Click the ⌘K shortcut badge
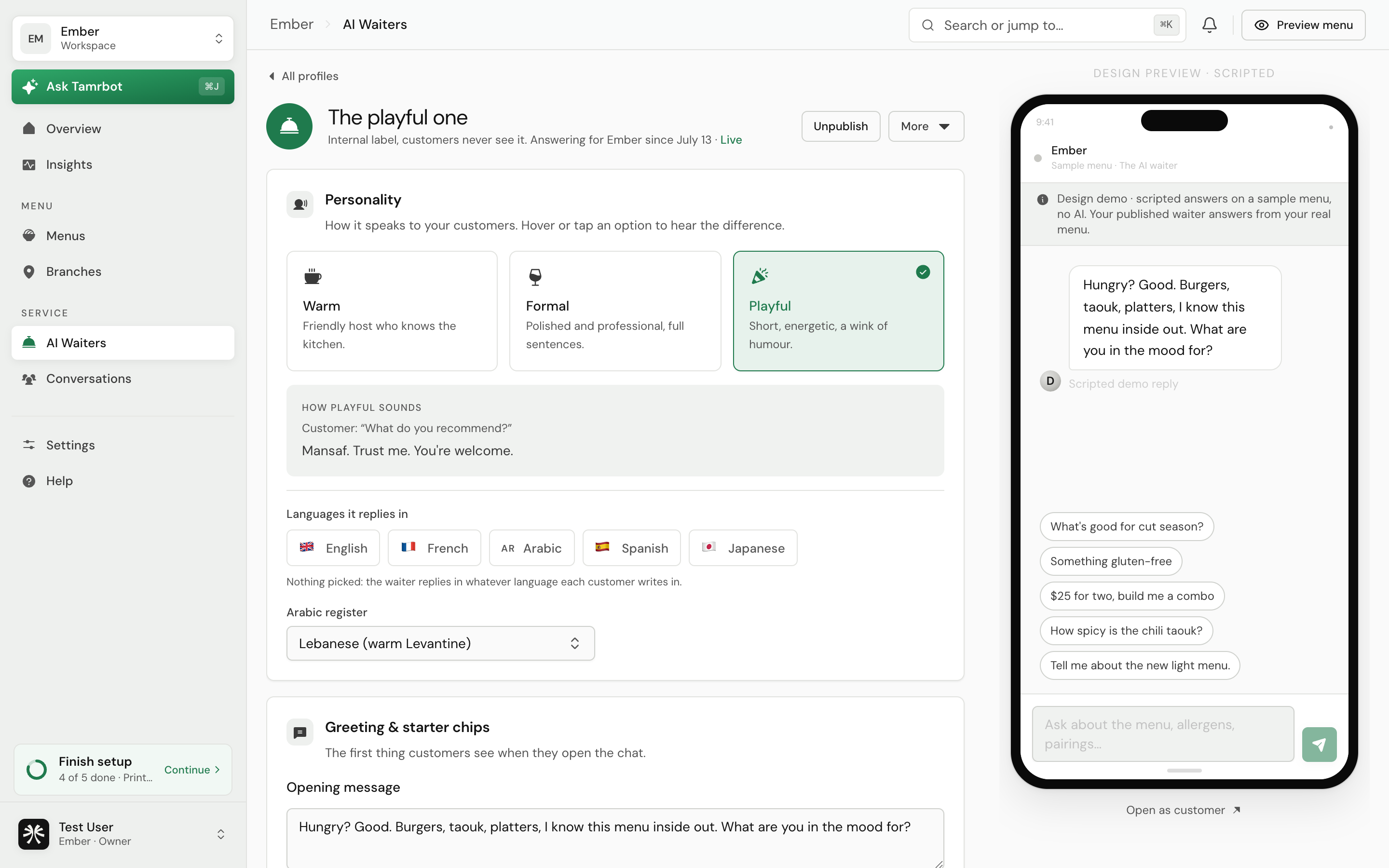 tap(1166, 25)
